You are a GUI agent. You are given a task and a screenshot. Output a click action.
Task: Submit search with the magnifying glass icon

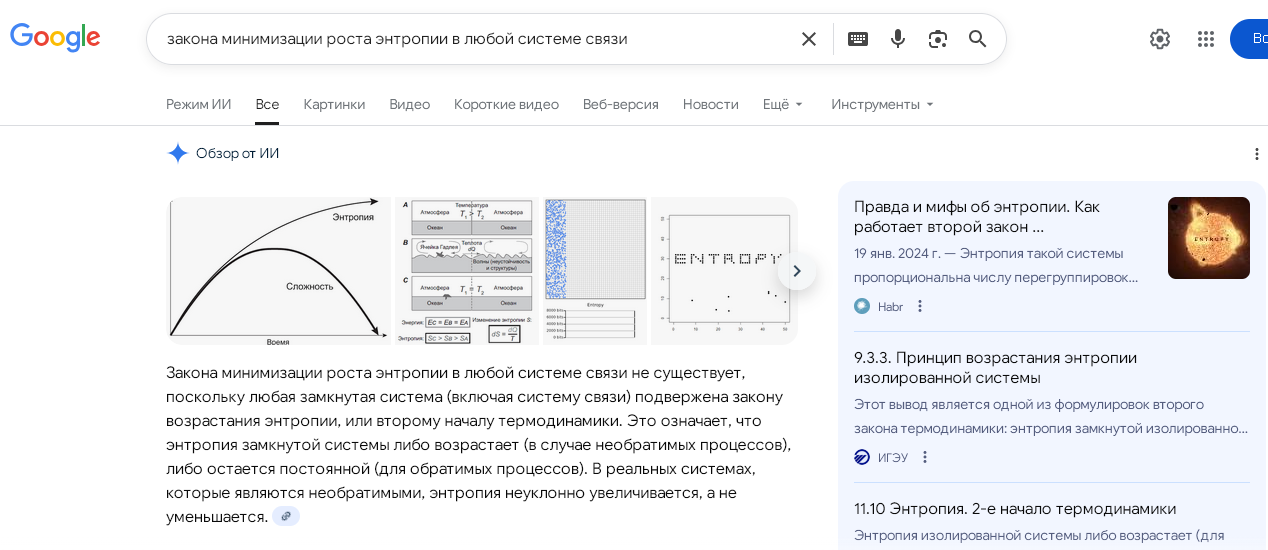(978, 39)
